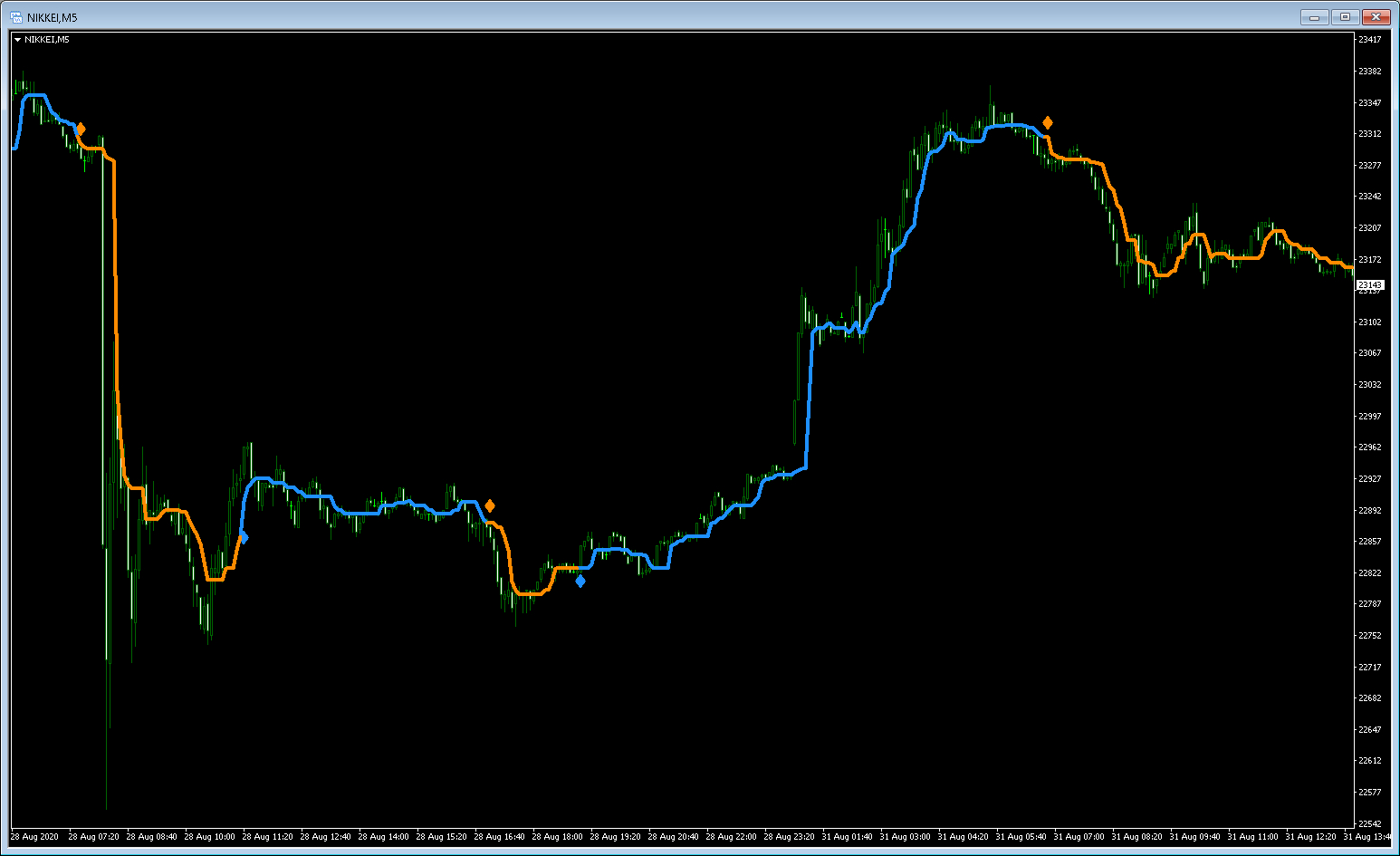
Task: Click the 23067 price scale label
Action: coord(1370,353)
